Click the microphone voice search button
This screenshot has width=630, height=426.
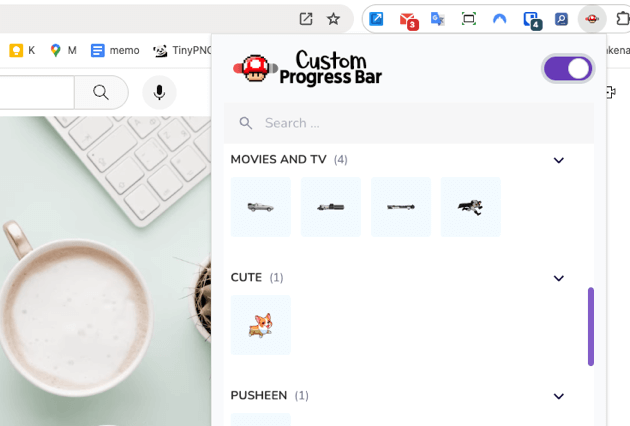159,92
